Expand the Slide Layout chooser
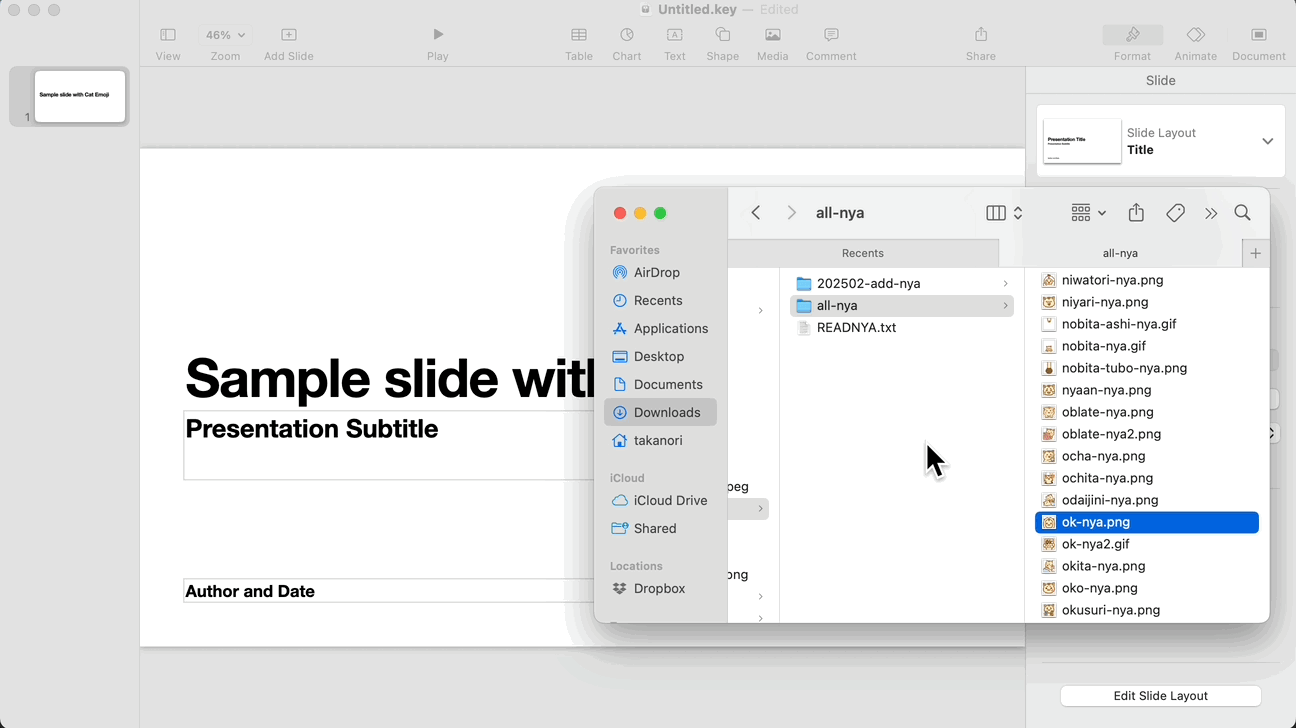The height and width of the screenshot is (728, 1296). coord(1267,141)
